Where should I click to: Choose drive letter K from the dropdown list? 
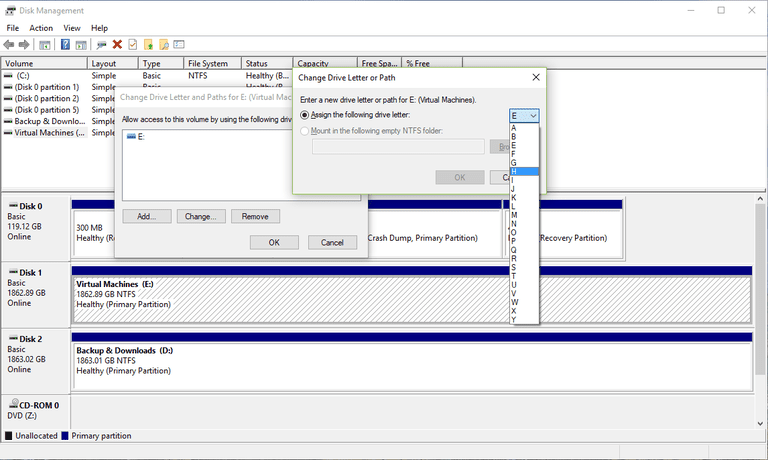(524, 197)
